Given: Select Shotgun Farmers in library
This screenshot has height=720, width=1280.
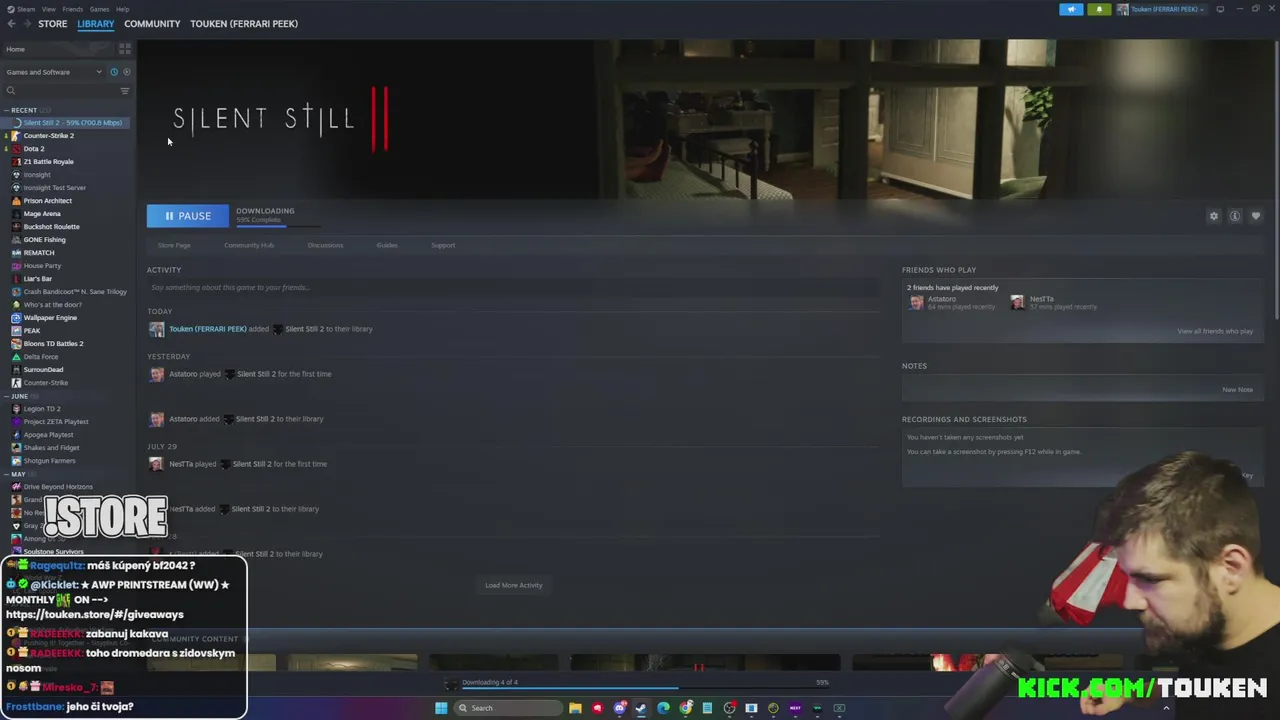Looking at the screenshot, I should tap(49, 461).
